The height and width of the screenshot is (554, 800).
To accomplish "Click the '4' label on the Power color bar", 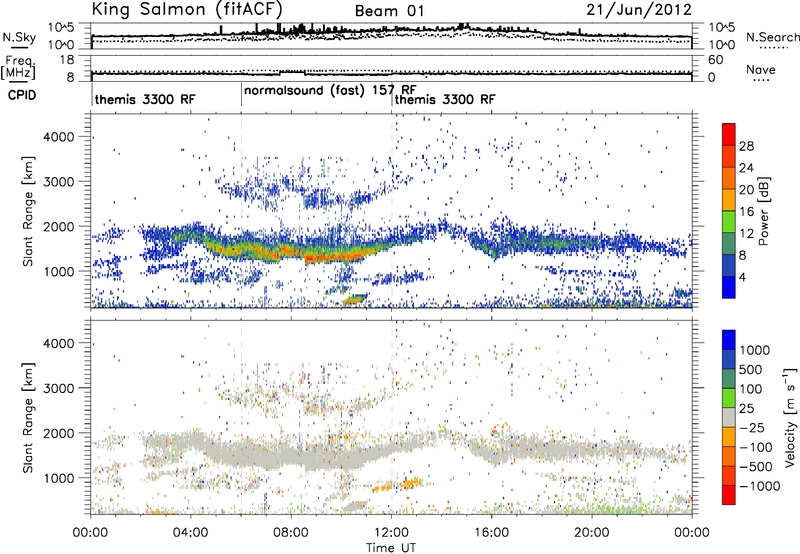I will [742, 278].
